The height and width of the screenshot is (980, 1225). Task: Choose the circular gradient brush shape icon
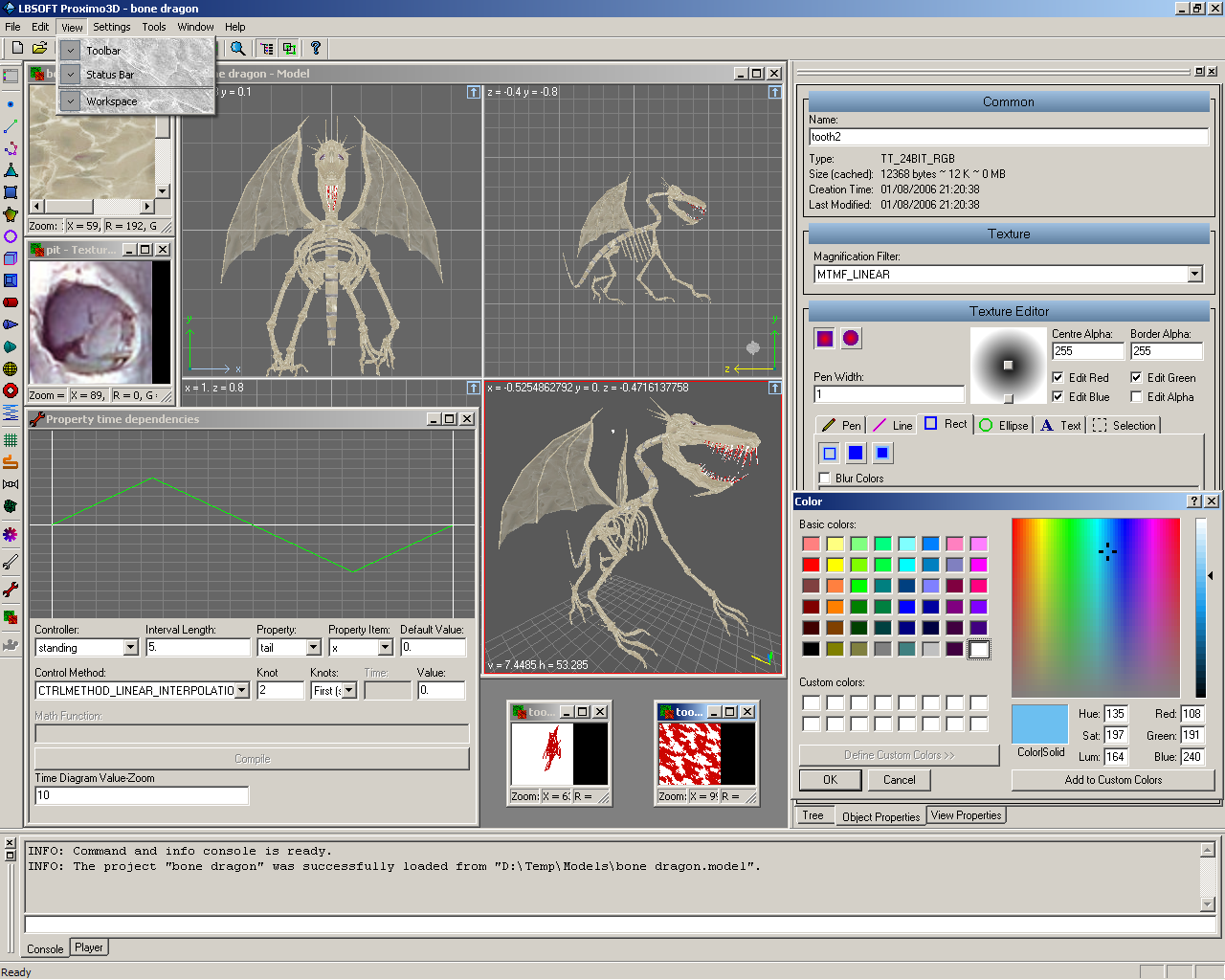[x=851, y=338]
